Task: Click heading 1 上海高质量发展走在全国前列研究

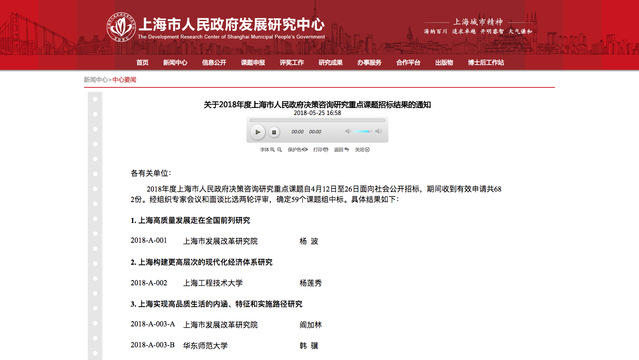Action: 190,221
